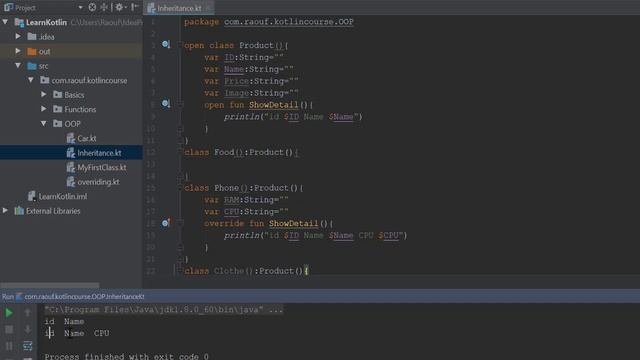640x360 pixels.
Task: Click the Kotlin file icon of Car.kt
Action: tap(71, 138)
